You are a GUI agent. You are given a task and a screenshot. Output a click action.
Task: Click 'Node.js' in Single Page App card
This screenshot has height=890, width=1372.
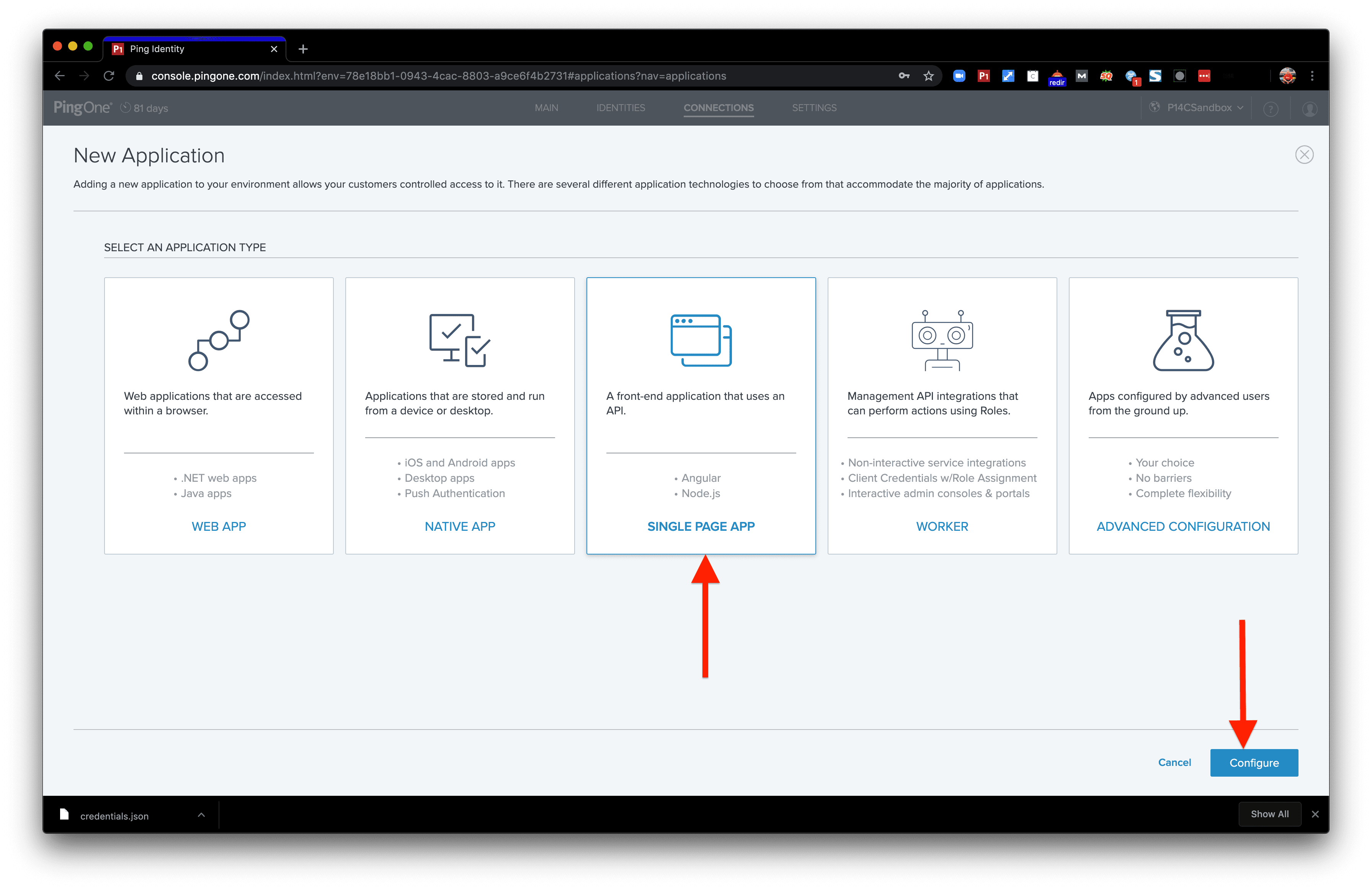pos(701,493)
